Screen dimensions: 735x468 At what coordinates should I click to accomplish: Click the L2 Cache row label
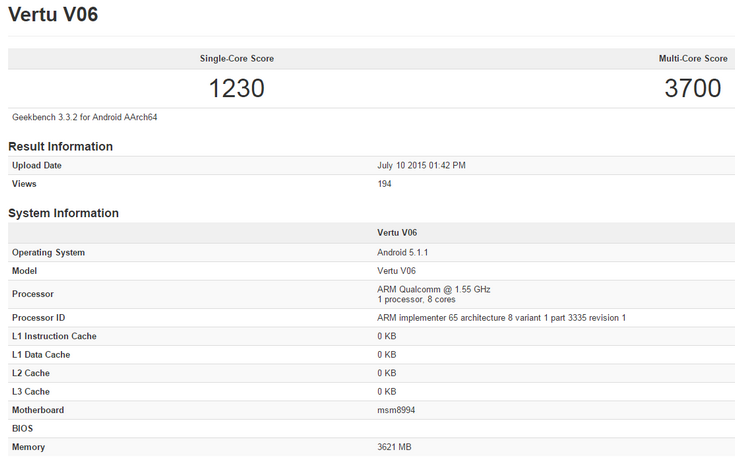click(x=33, y=373)
